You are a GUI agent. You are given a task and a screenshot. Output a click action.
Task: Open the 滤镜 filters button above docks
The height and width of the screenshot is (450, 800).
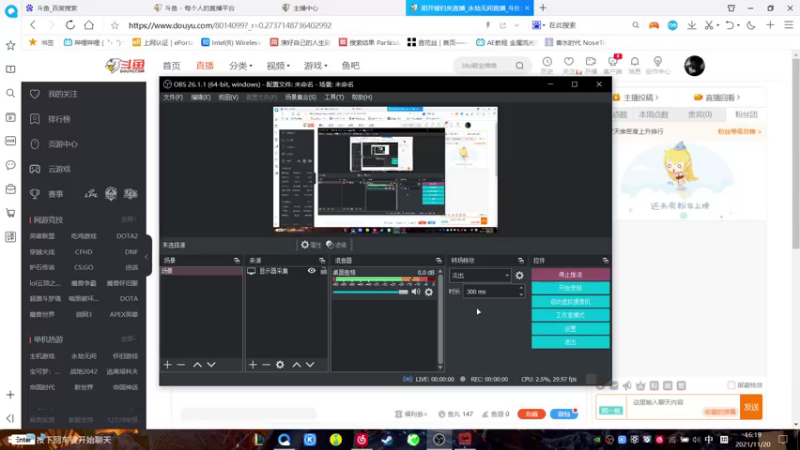pyautogui.click(x=336, y=245)
